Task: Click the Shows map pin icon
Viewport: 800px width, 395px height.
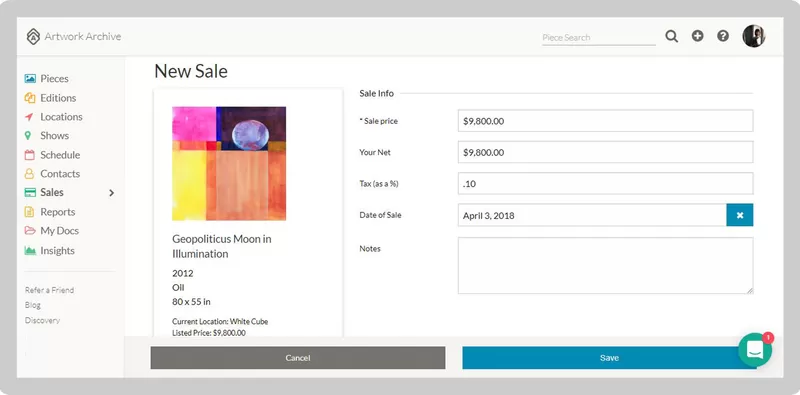Action: point(28,136)
